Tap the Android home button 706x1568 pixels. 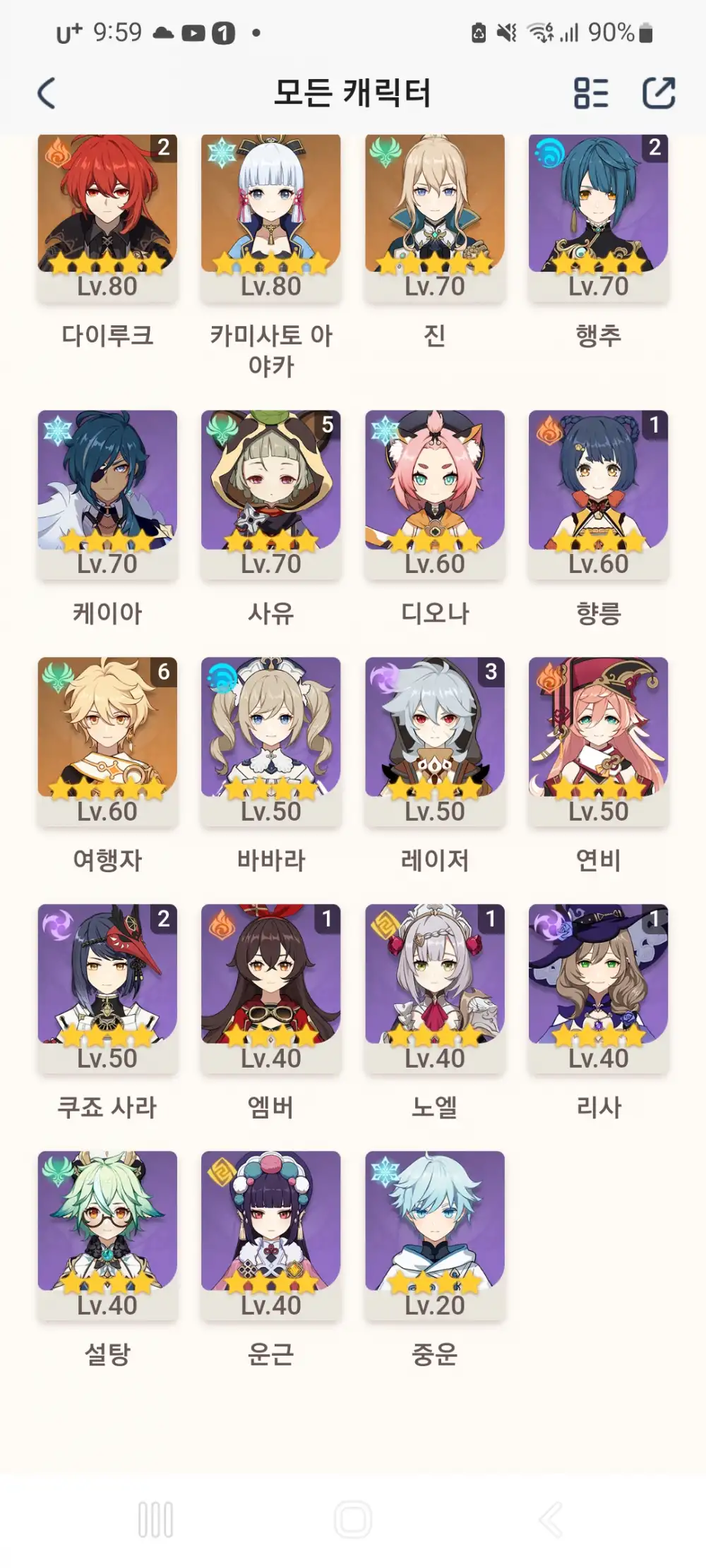tap(353, 1519)
